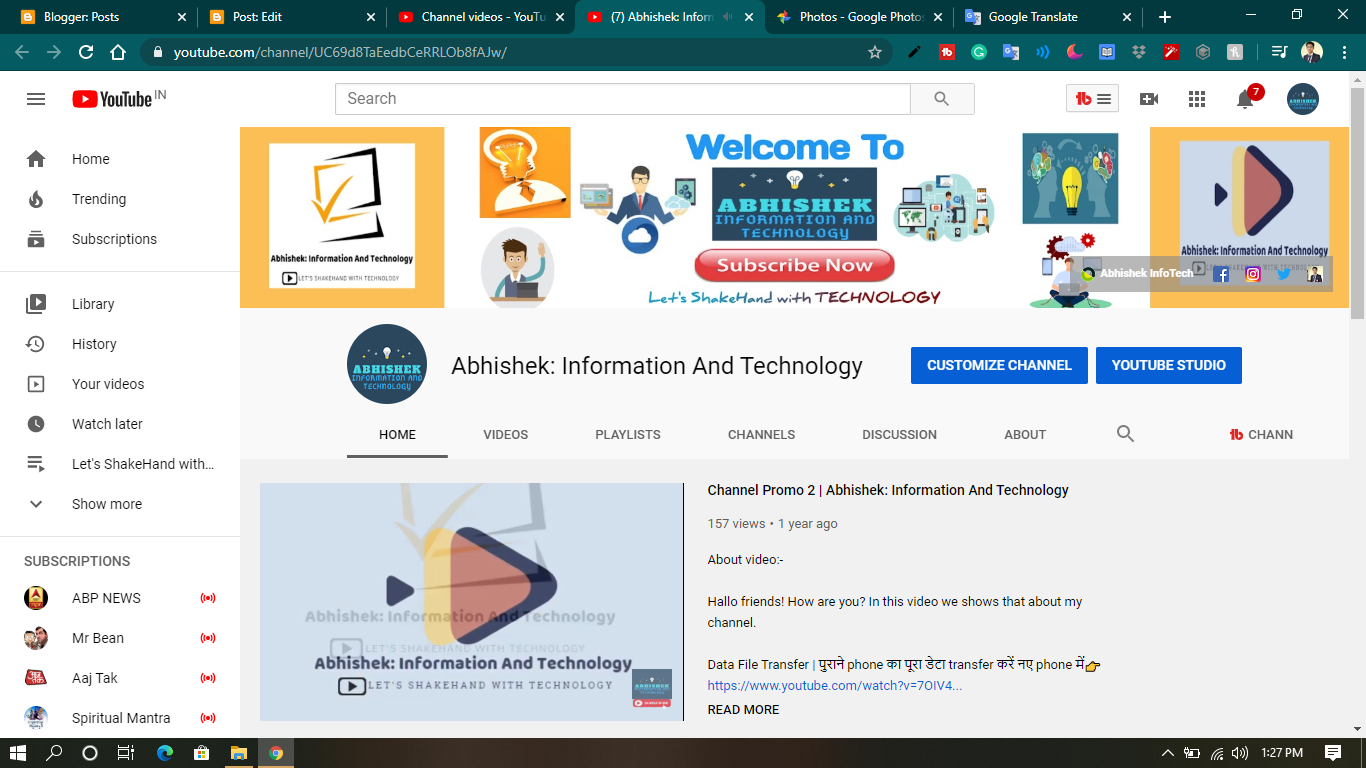Open notifications bell with 7 badge
The height and width of the screenshot is (768, 1366).
(x=1246, y=98)
